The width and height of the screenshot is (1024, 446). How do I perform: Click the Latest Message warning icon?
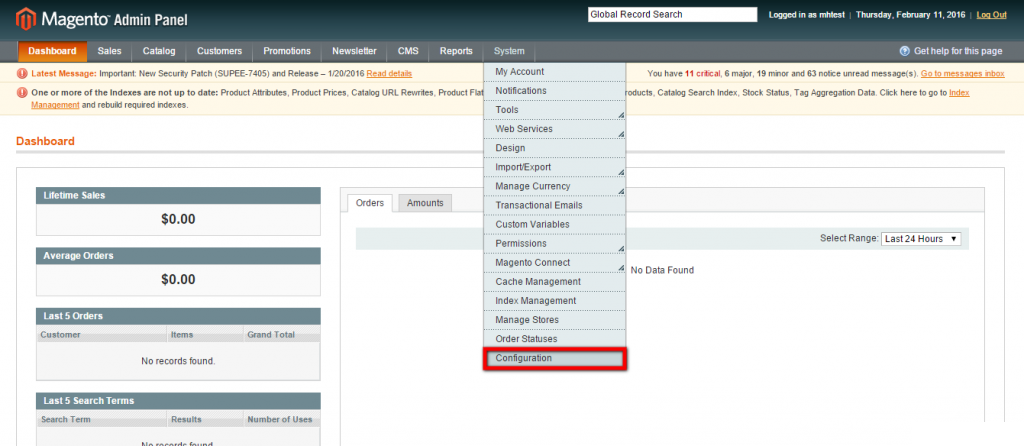pyautogui.click(x=23, y=74)
